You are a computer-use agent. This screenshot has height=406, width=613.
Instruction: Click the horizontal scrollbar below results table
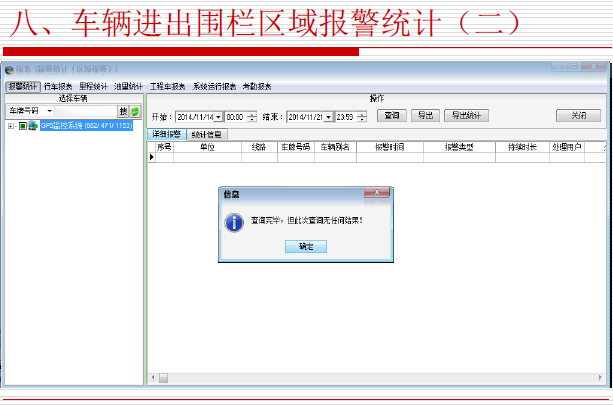pyautogui.click(x=380, y=378)
